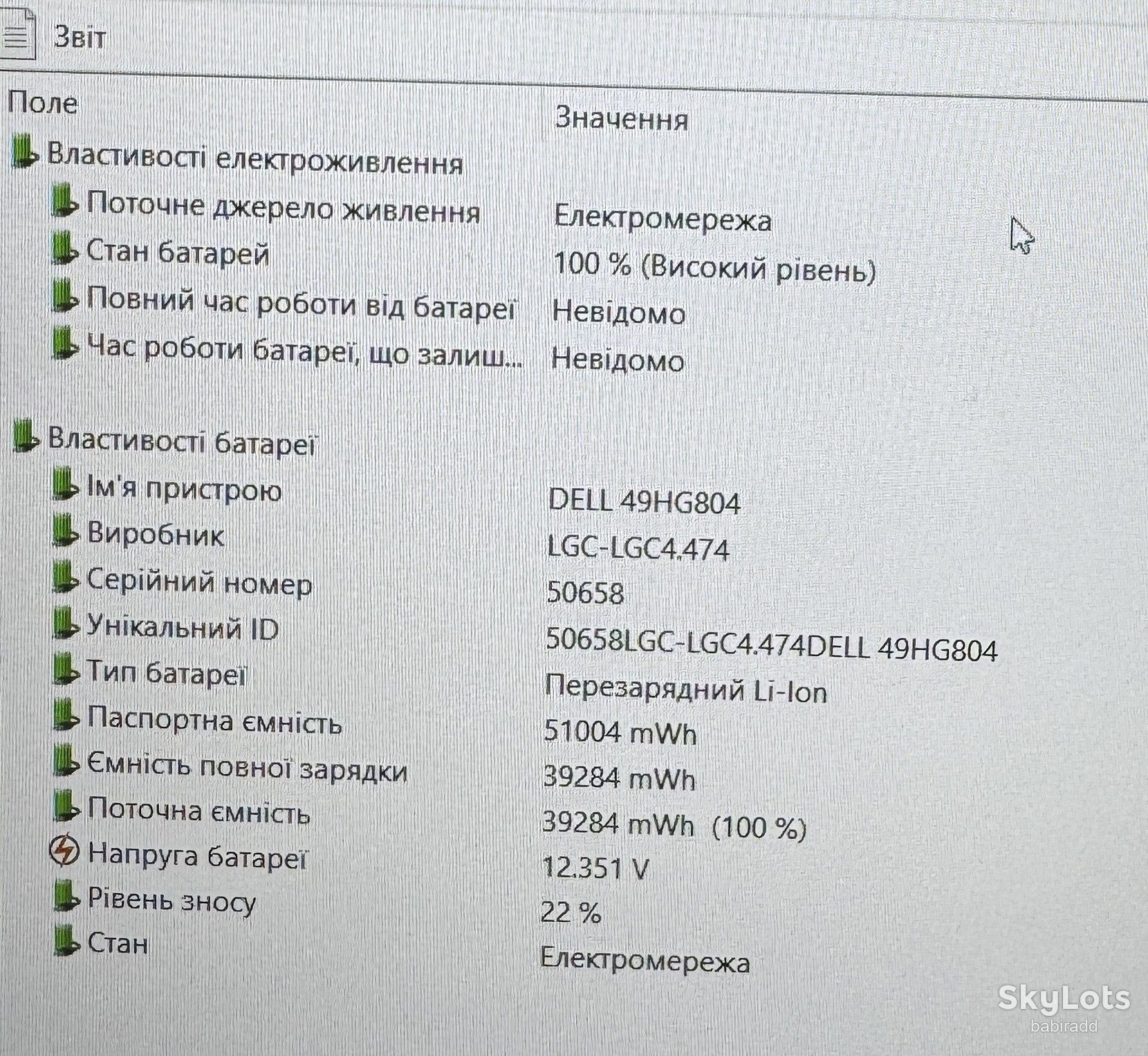Click the design capacity value 51004 mWh

click(620, 732)
